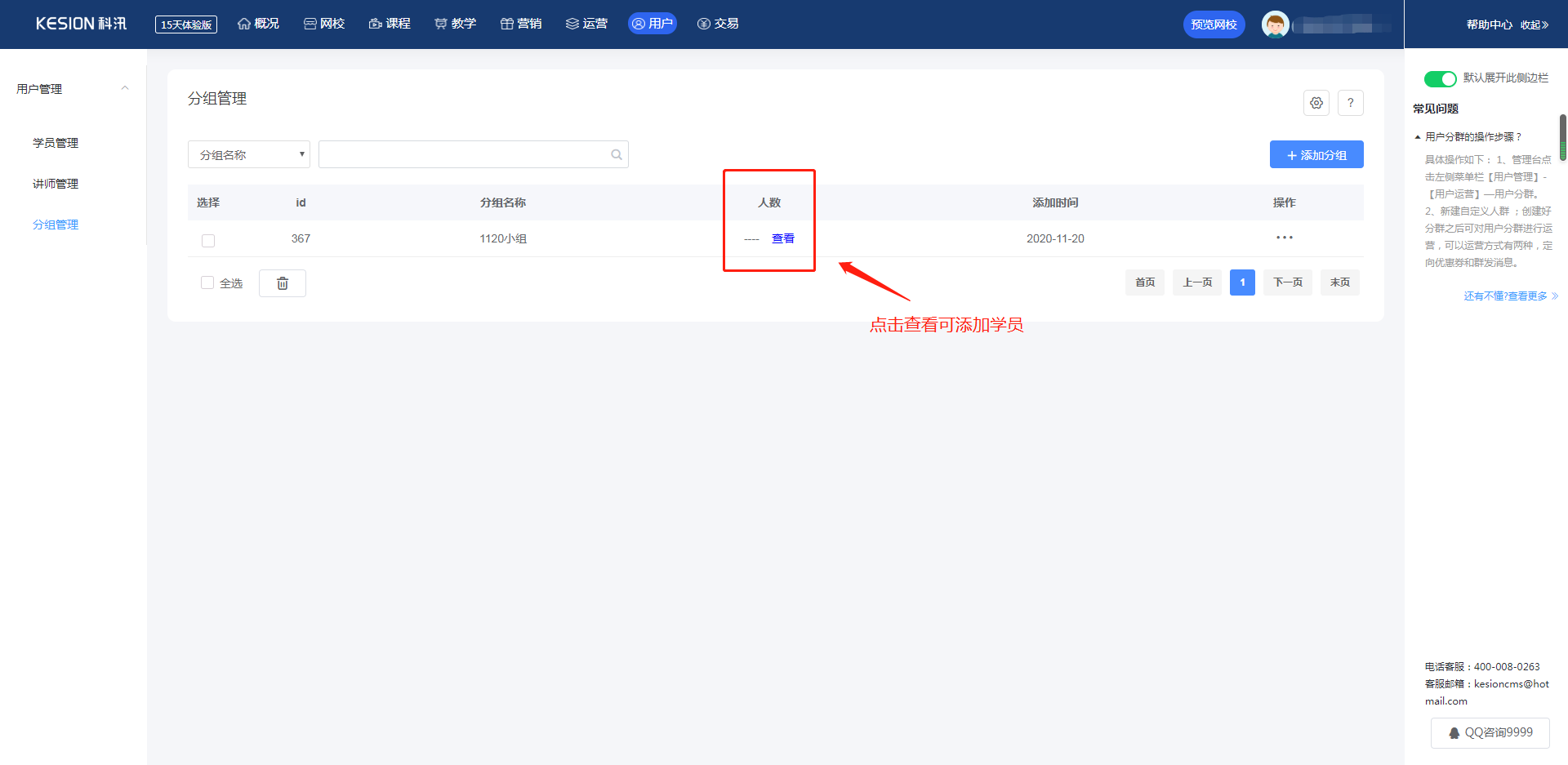Click the user avatar icon

pyautogui.click(x=1275, y=24)
